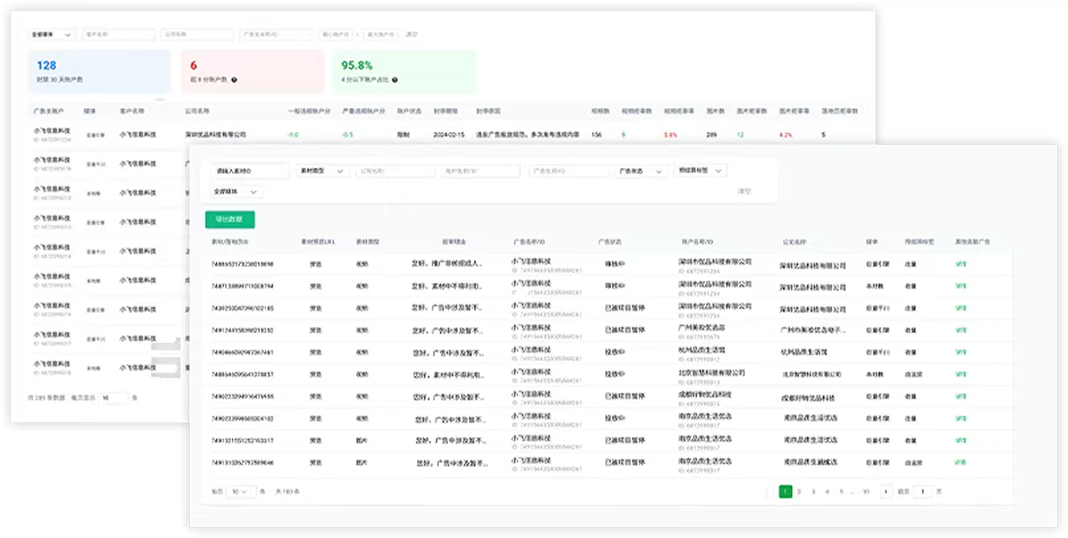The height and width of the screenshot is (538, 1068).
Task: Open details link in the 成都好物优品科技 row
Action: [961, 396]
